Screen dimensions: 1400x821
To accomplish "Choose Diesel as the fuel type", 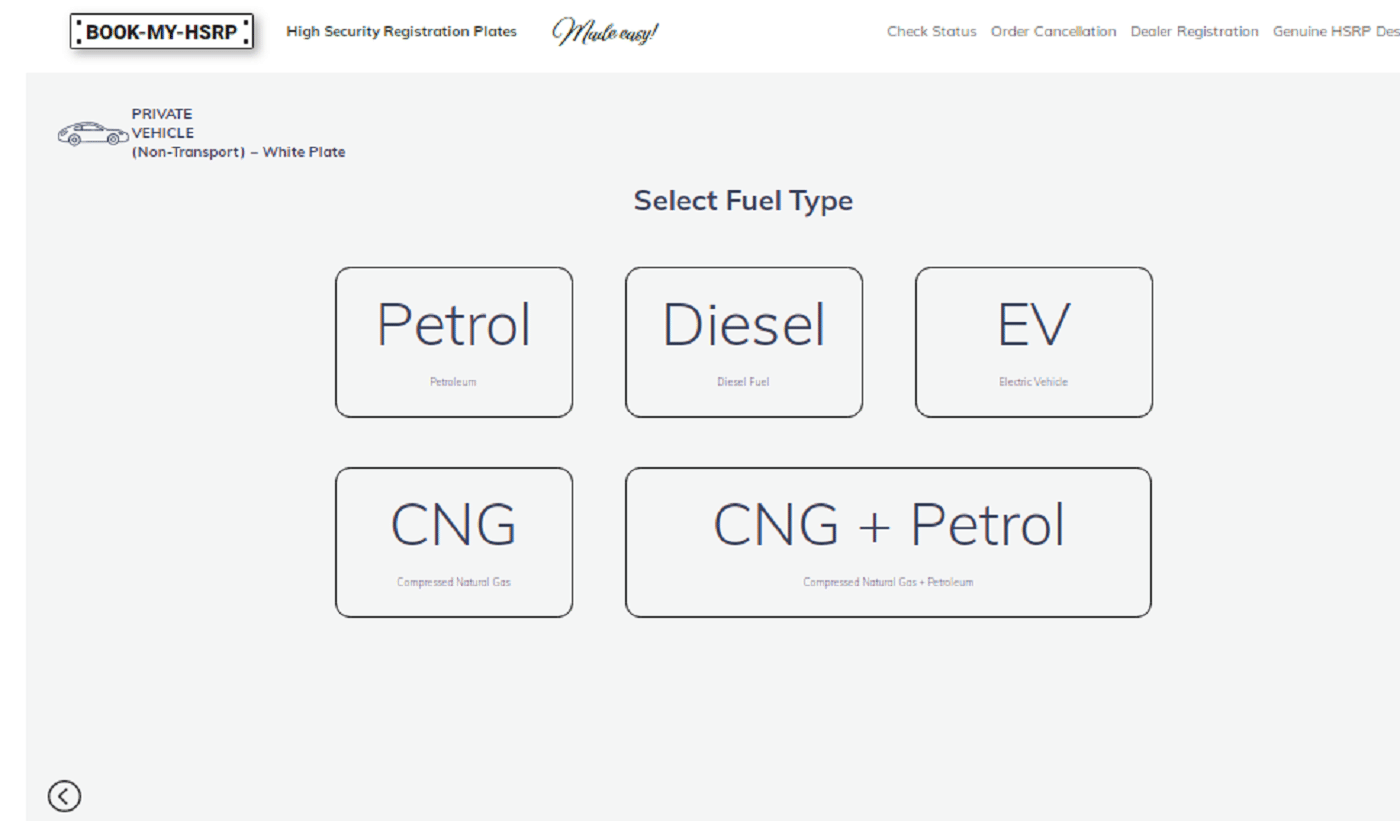I will point(743,342).
